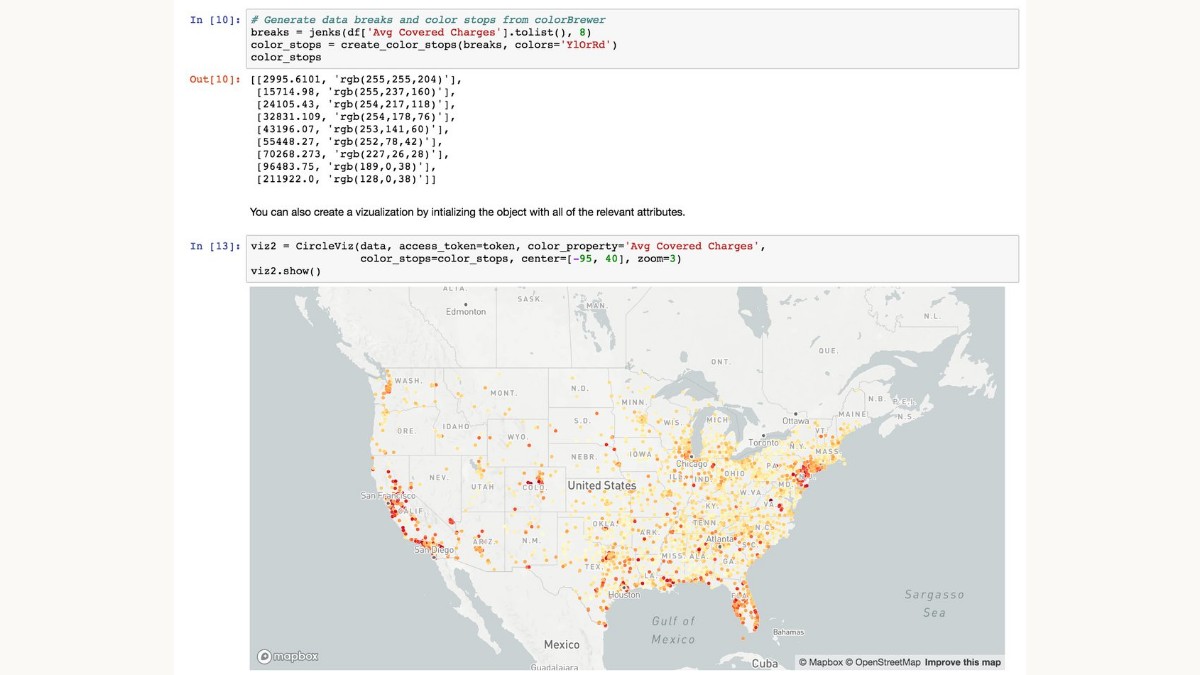This screenshot has height=675, width=1200.
Task: Click output row 96483.75 rgb(189,0,38)
Action: (348, 167)
